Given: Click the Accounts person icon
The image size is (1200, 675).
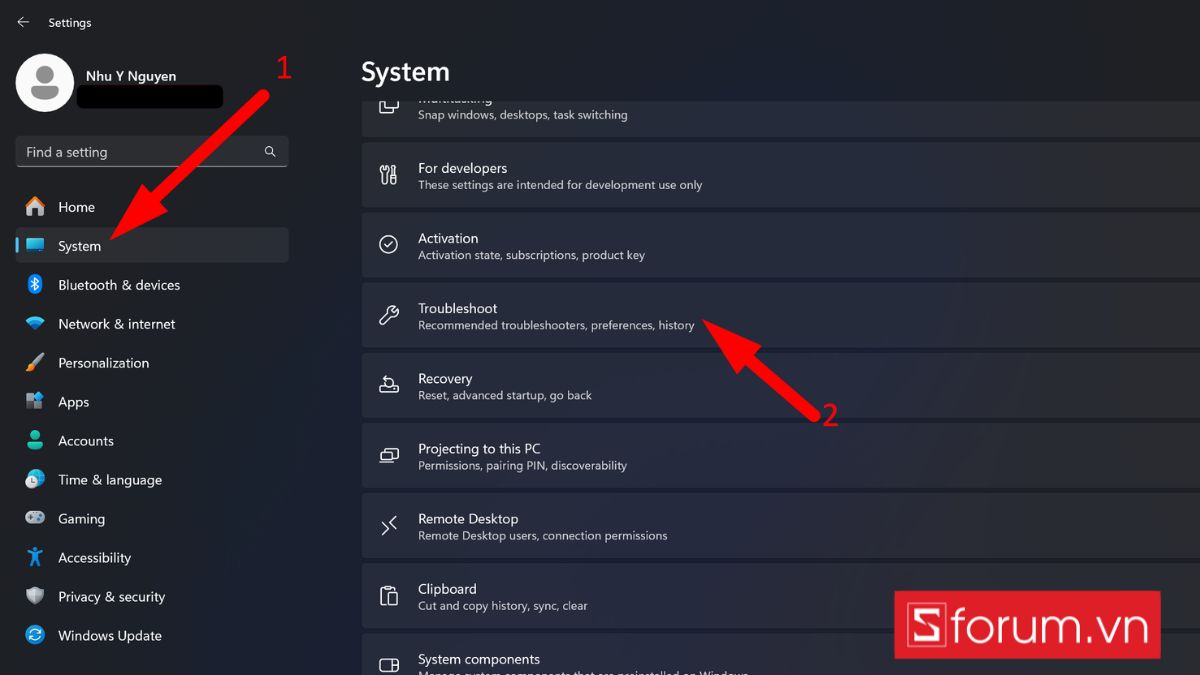Looking at the screenshot, I should (35, 441).
